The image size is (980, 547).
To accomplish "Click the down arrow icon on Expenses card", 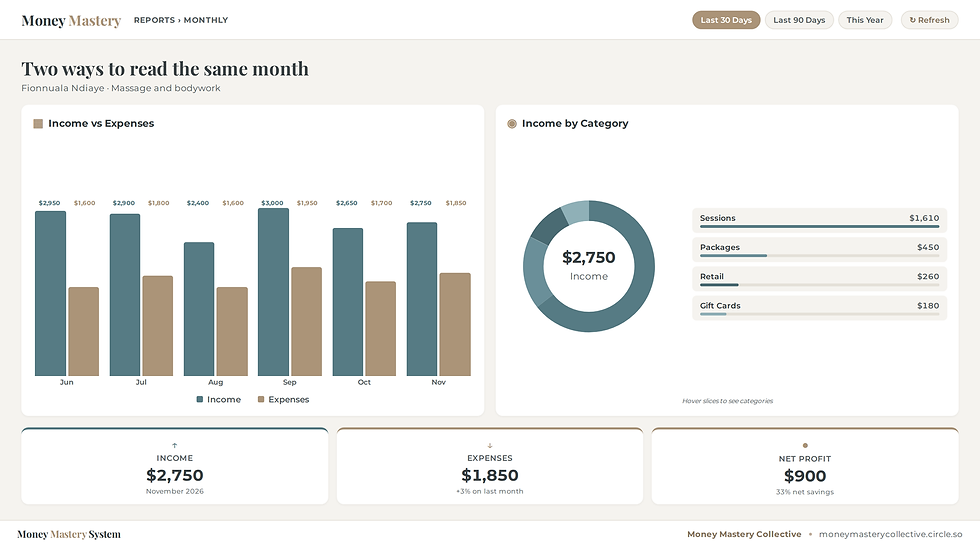I will click(x=489, y=446).
